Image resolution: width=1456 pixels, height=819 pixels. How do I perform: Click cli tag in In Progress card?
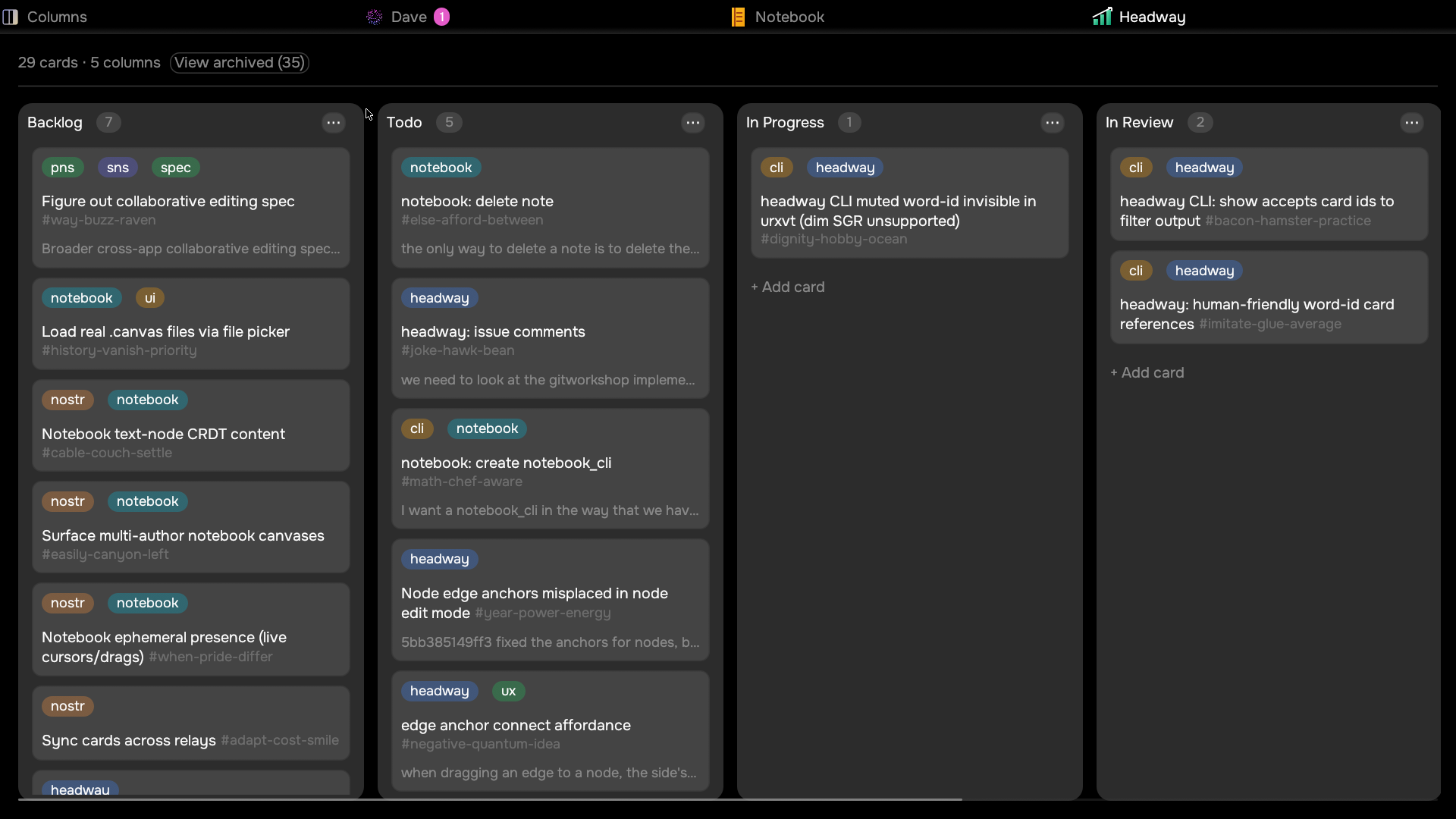click(x=777, y=168)
